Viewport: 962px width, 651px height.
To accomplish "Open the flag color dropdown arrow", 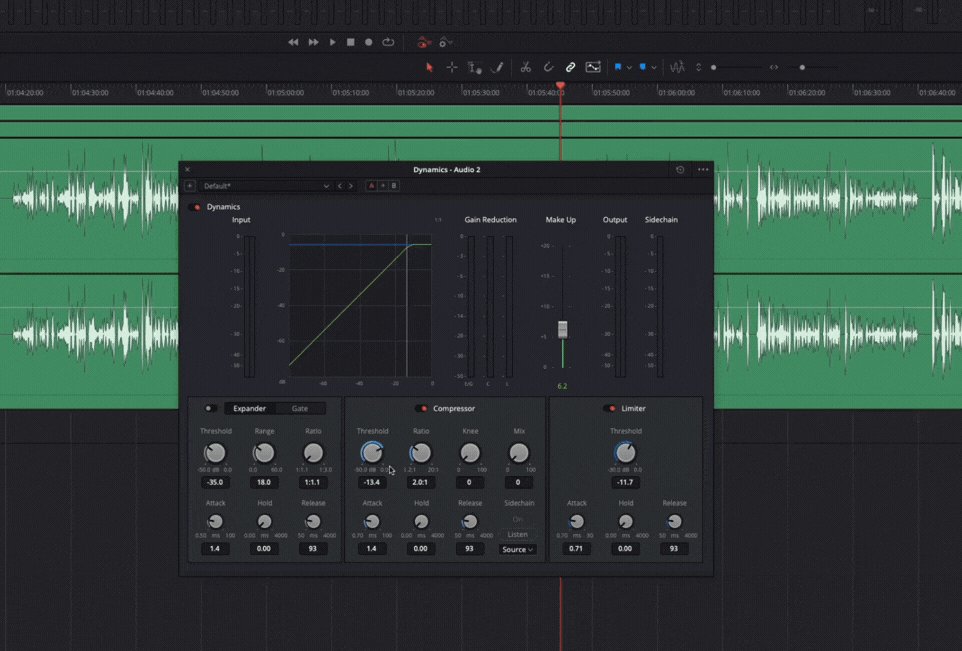I will pyautogui.click(x=629, y=67).
